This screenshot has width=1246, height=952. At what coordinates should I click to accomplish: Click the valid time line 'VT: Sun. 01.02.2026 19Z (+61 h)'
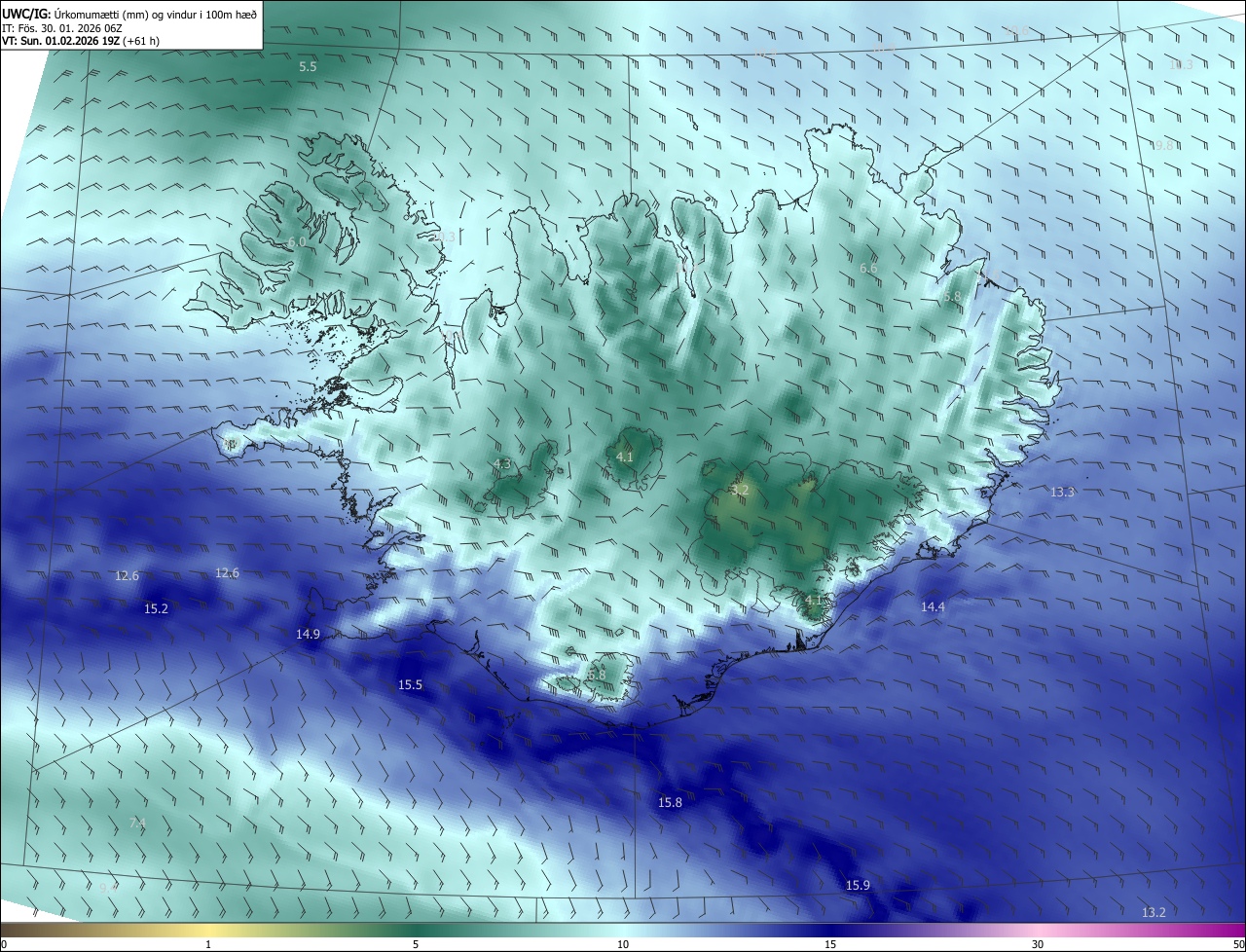[x=82, y=41]
